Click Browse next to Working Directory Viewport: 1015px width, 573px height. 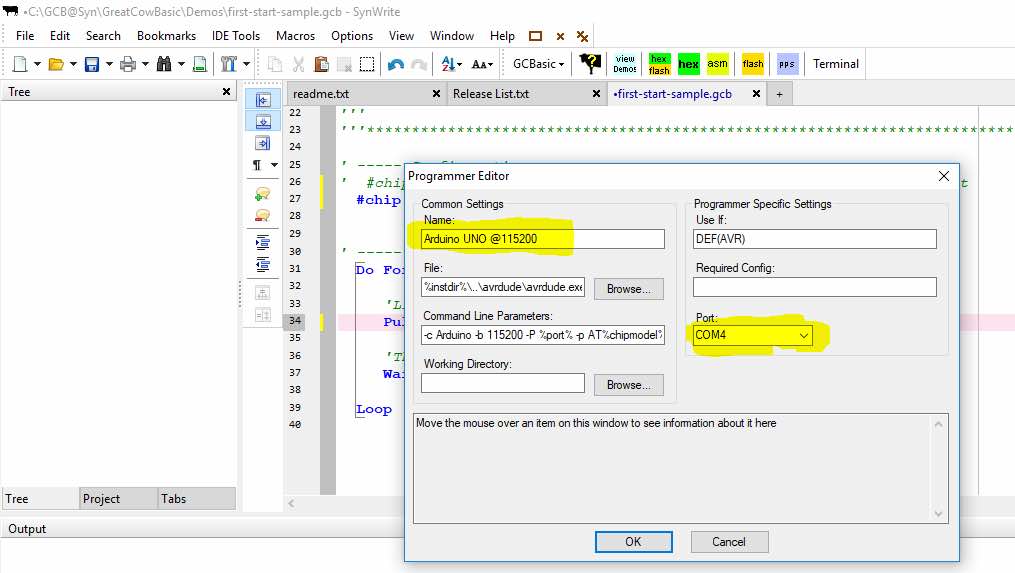click(629, 385)
